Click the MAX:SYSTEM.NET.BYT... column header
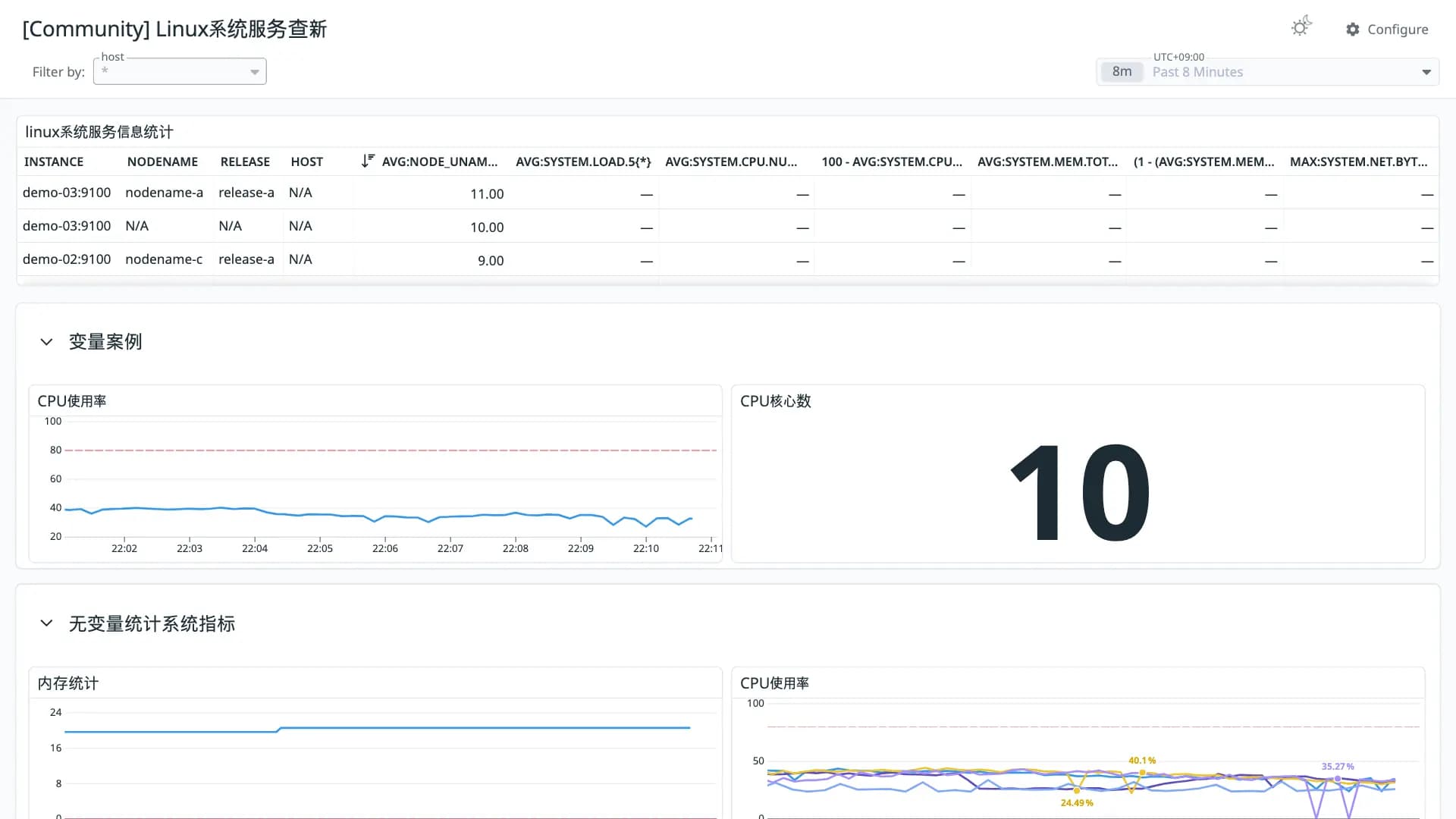 point(1358,162)
